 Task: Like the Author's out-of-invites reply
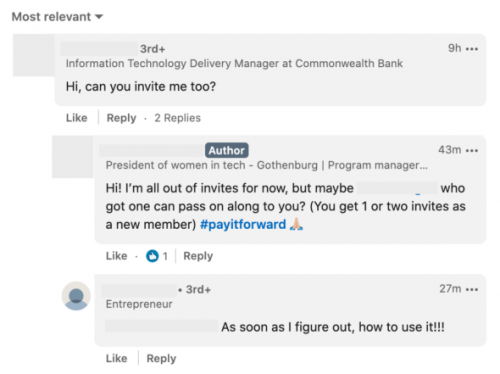(116, 256)
